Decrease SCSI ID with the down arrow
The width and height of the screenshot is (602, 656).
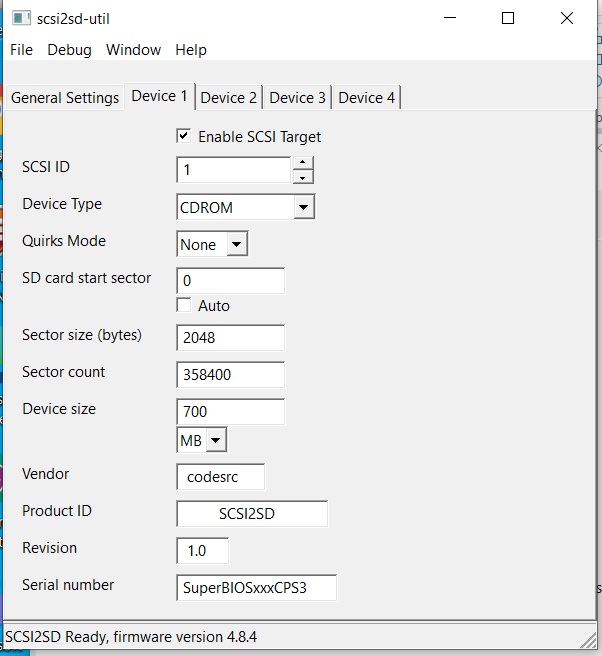click(x=303, y=177)
